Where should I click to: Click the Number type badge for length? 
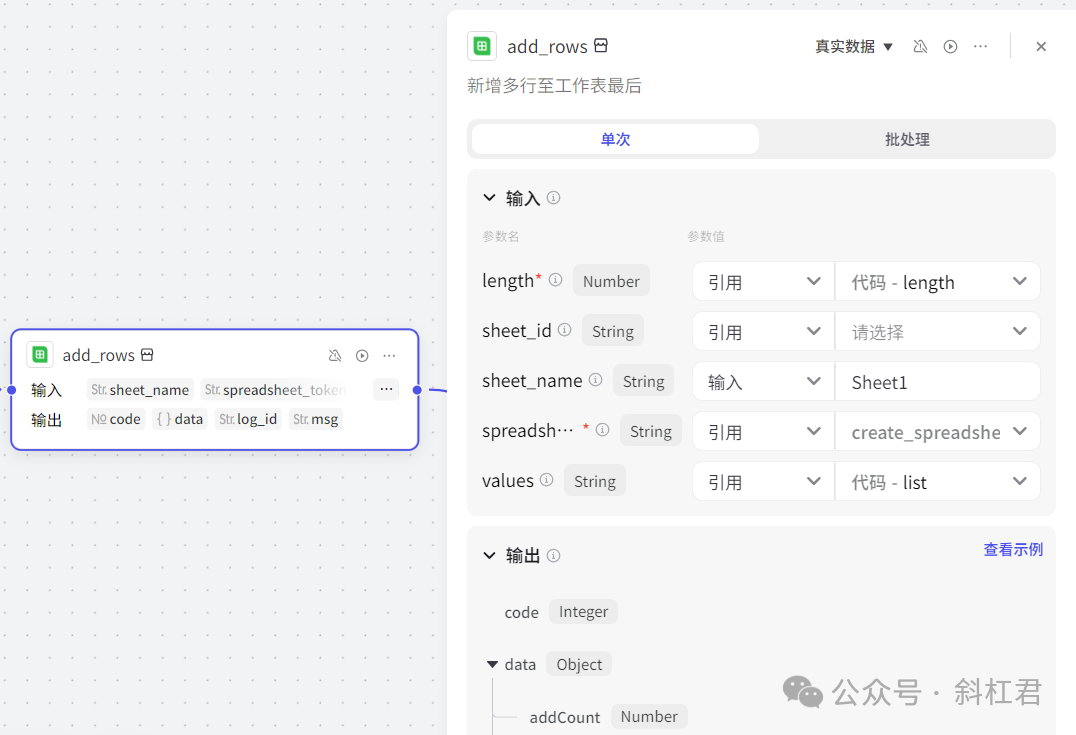pyautogui.click(x=611, y=281)
